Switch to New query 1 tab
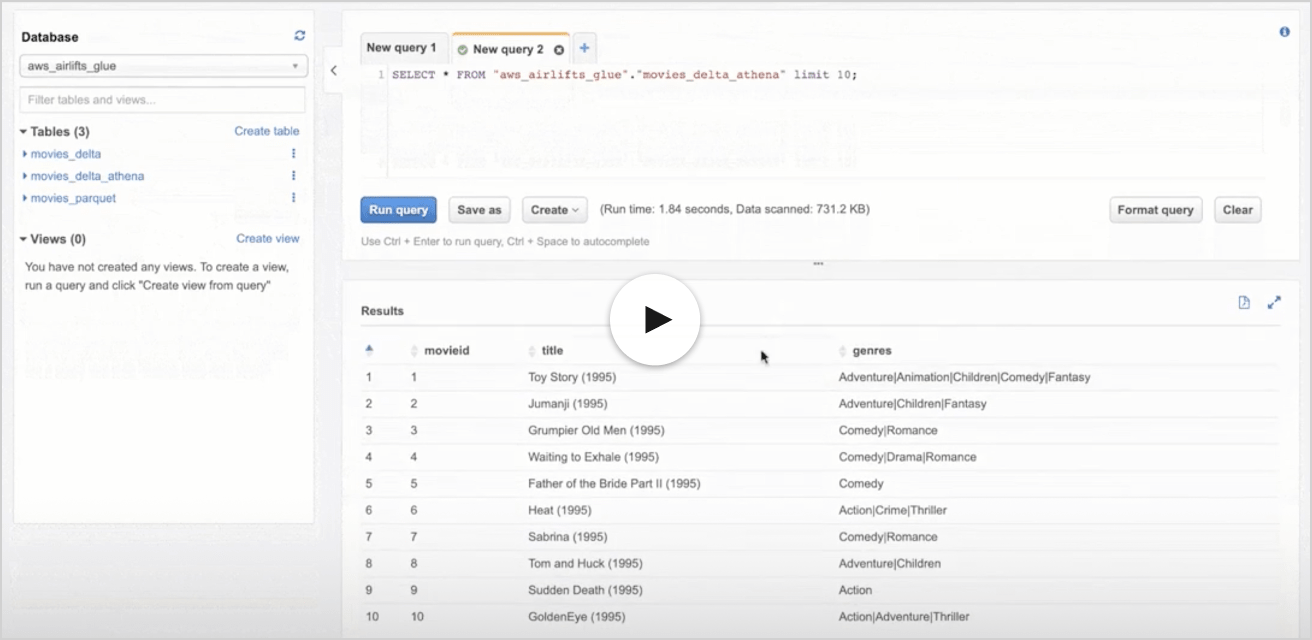Screen dimensions: 1312x640 (x=401, y=48)
